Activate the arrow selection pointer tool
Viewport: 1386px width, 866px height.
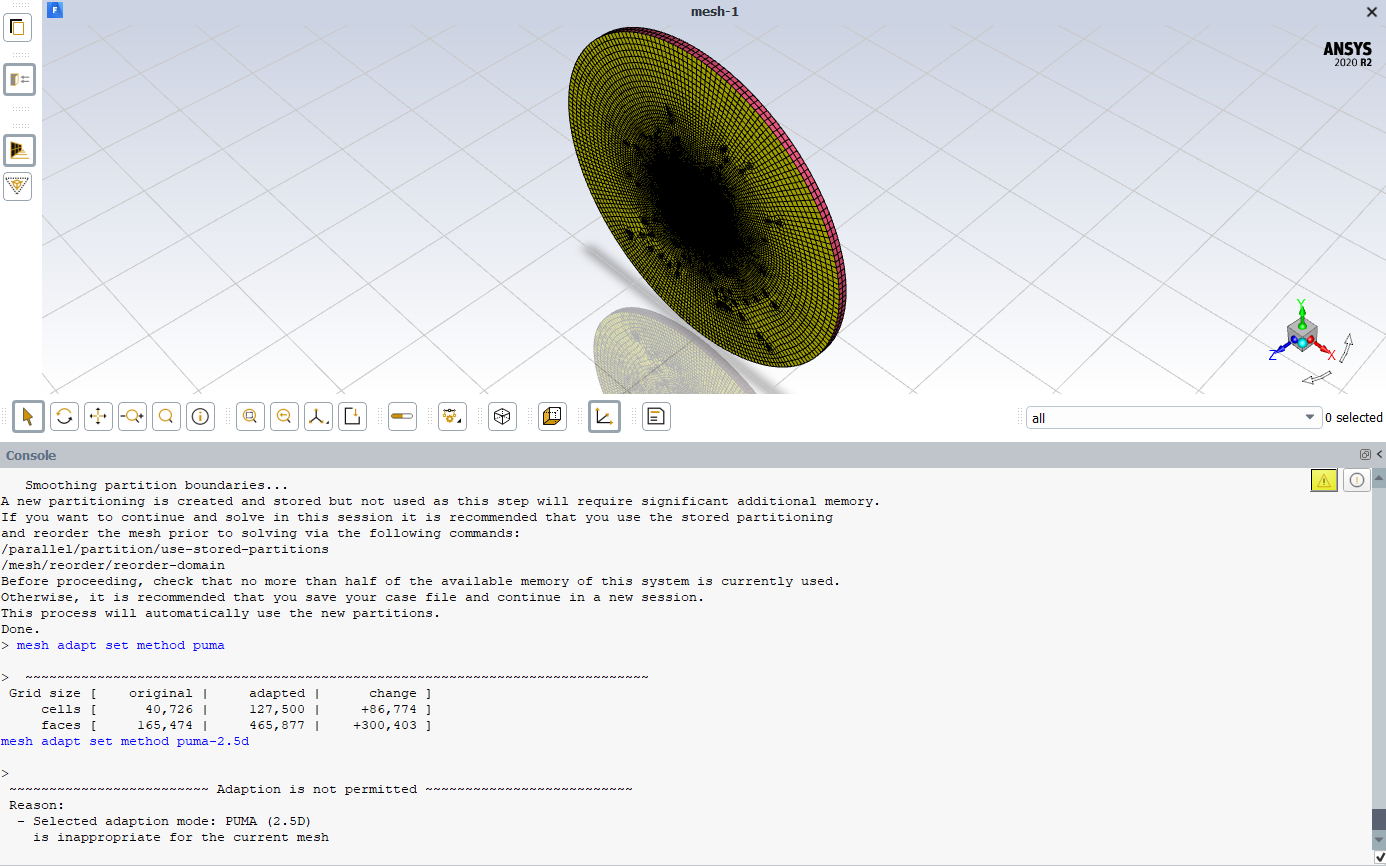[x=28, y=417]
